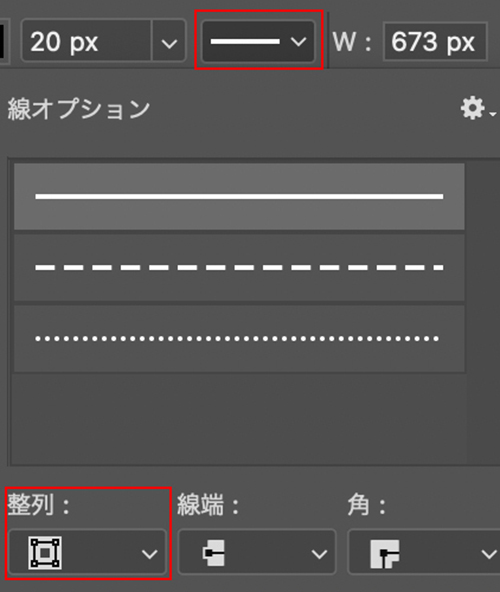Image resolution: width=500 pixels, height=592 pixels.
Task: Open the gear menu in 線オプション panel
Action: pos(477,109)
